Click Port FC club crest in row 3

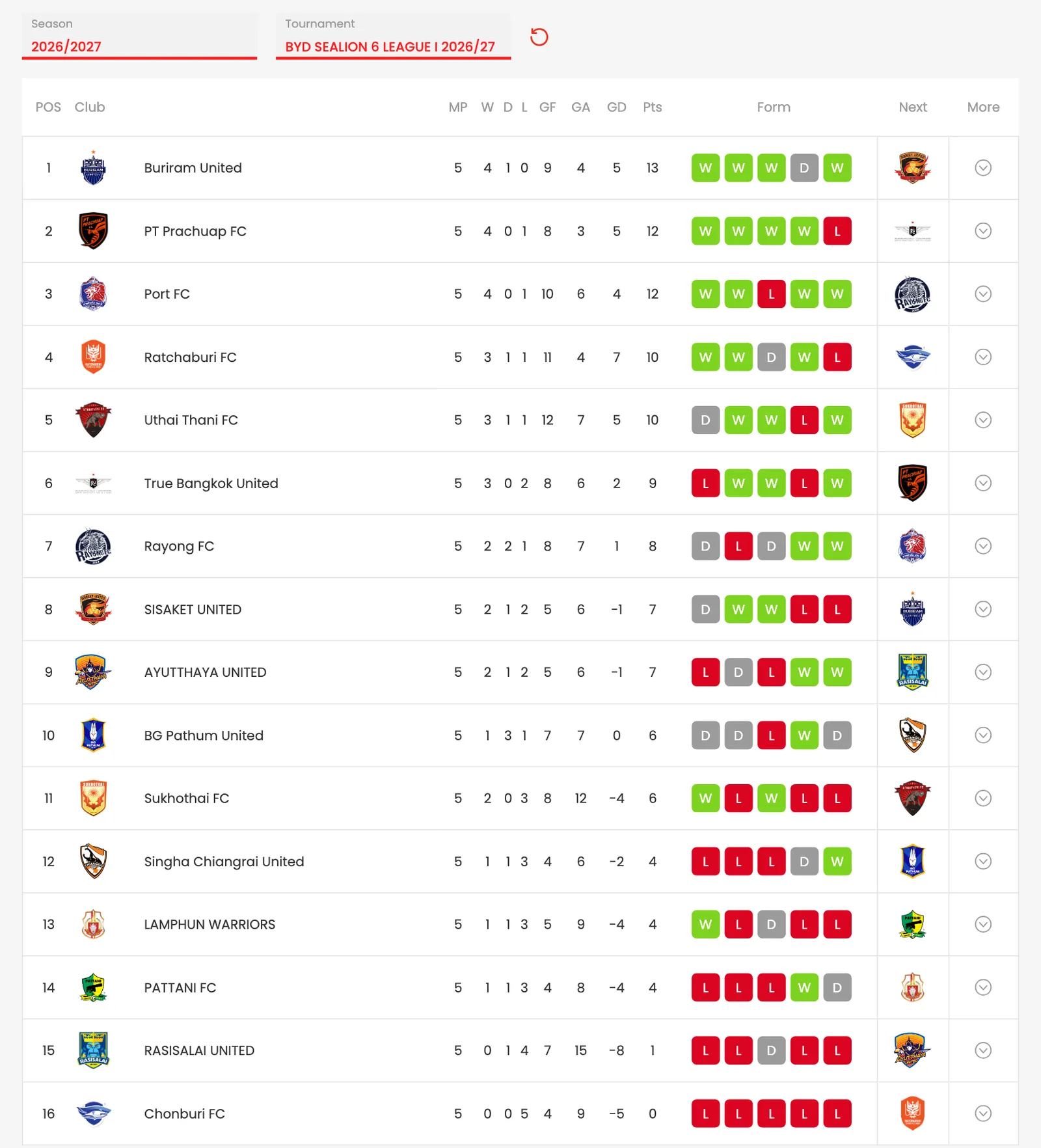[93, 294]
